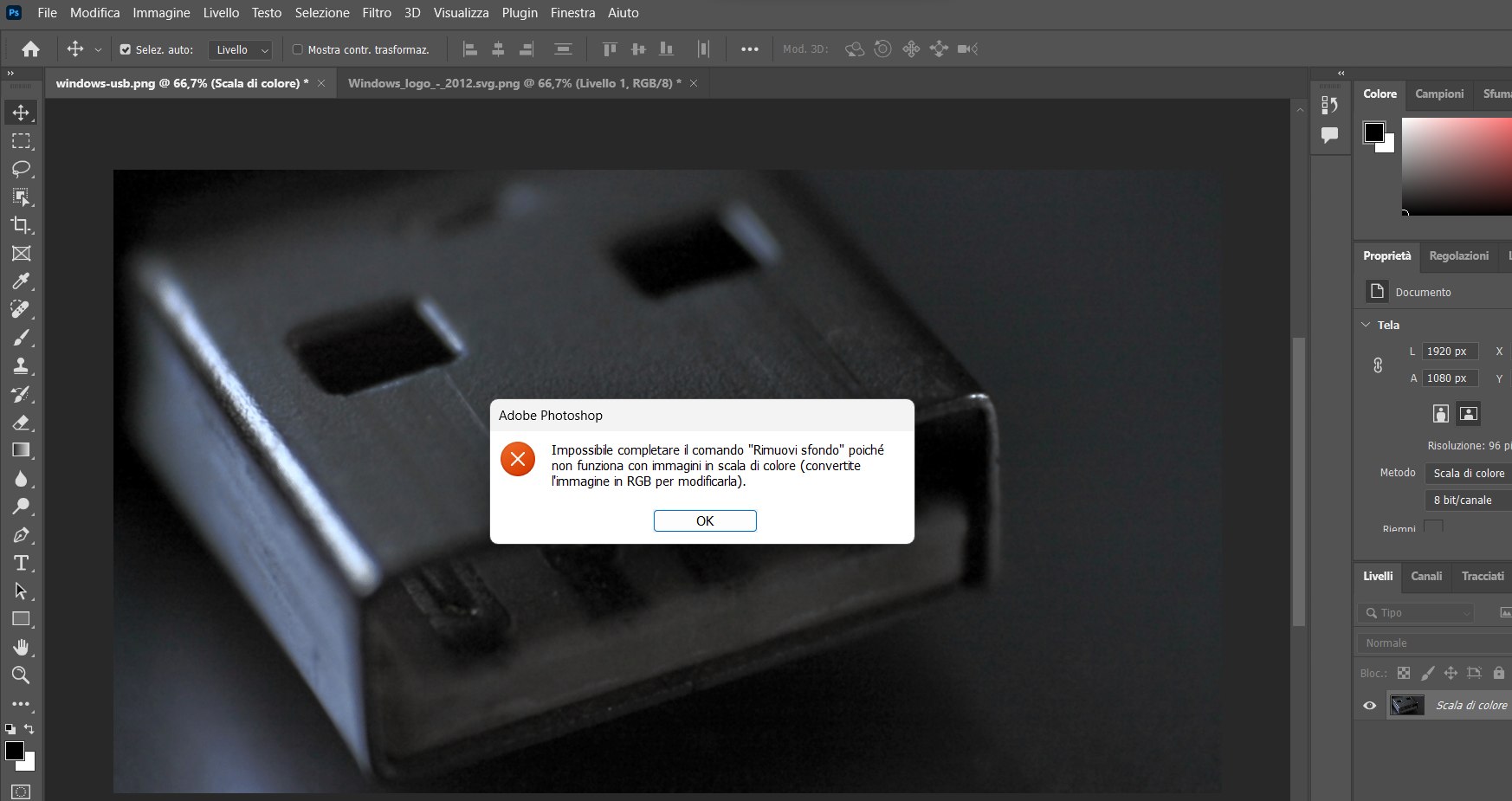The width and height of the screenshot is (1512, 801).
Task: Select the Crop tool
Action: click(x=22, y=225)
